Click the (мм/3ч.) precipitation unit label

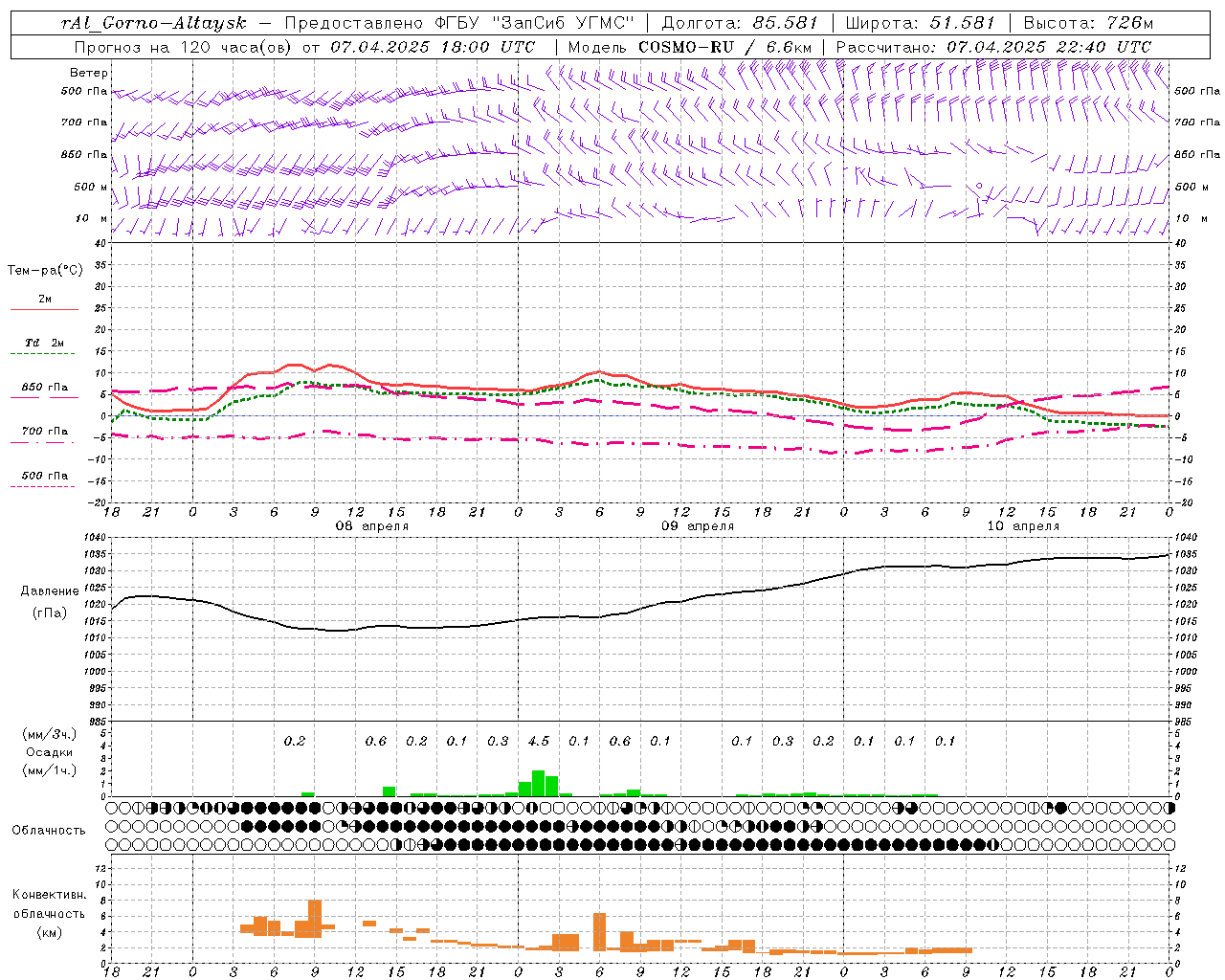[x=50, y=734]
